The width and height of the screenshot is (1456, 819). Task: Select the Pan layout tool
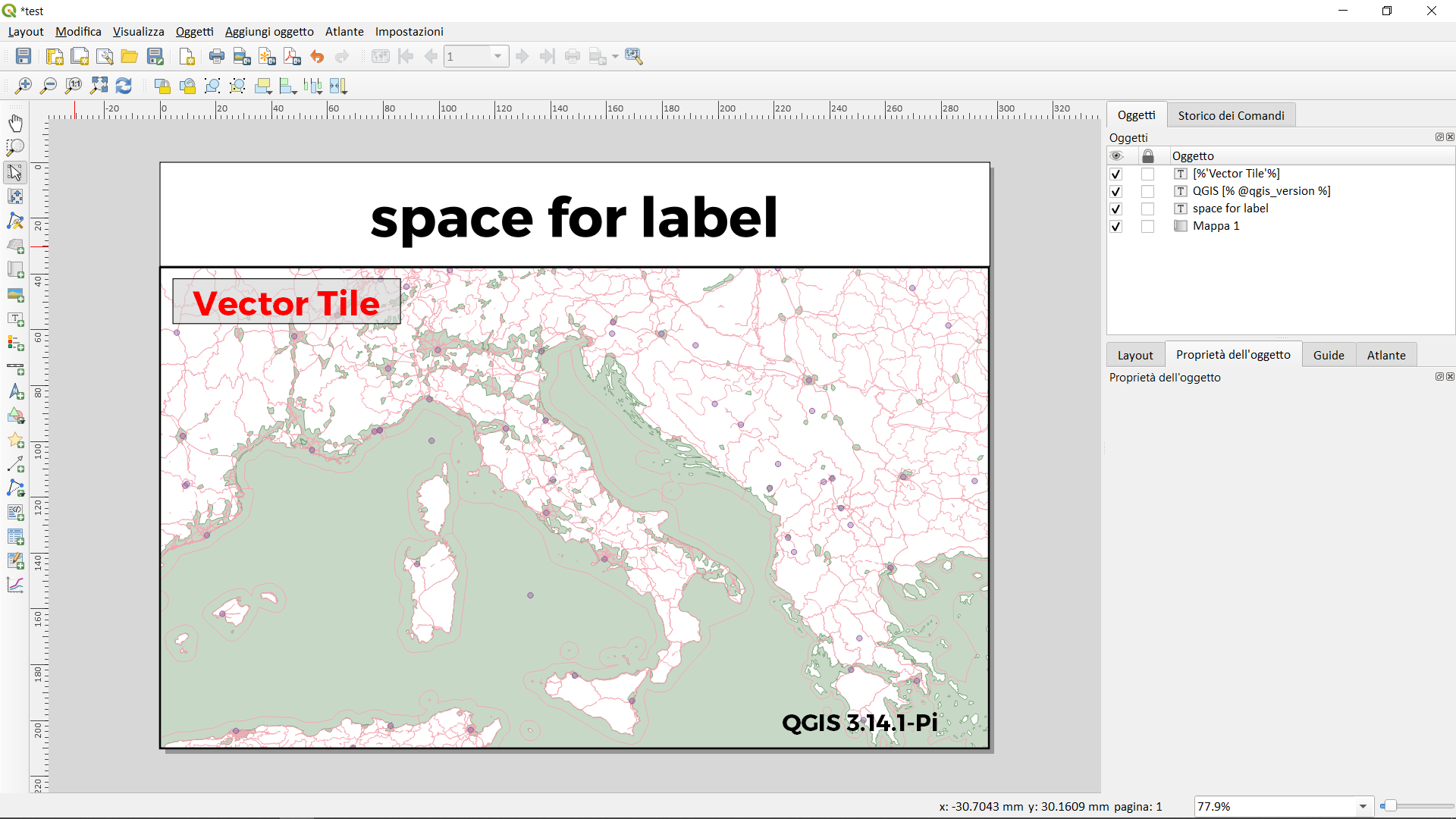(15, 123)
